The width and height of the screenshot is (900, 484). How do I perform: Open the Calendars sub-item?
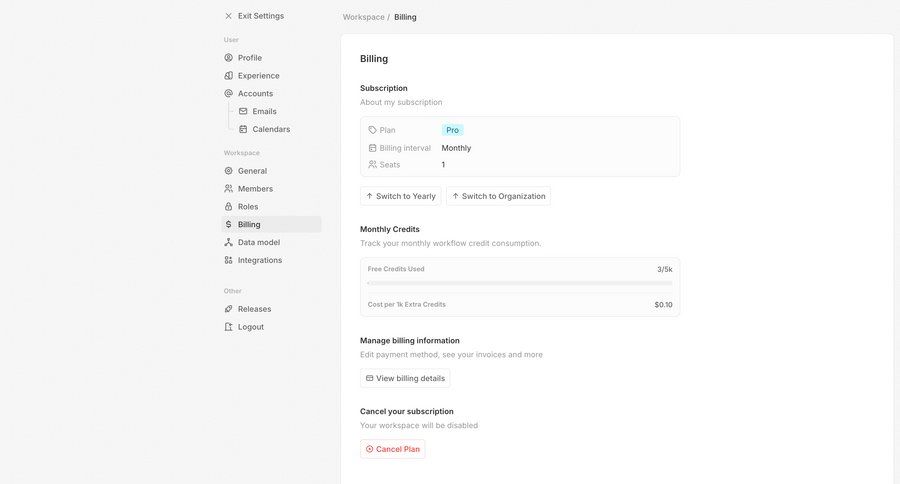click(x=279, y=129)
